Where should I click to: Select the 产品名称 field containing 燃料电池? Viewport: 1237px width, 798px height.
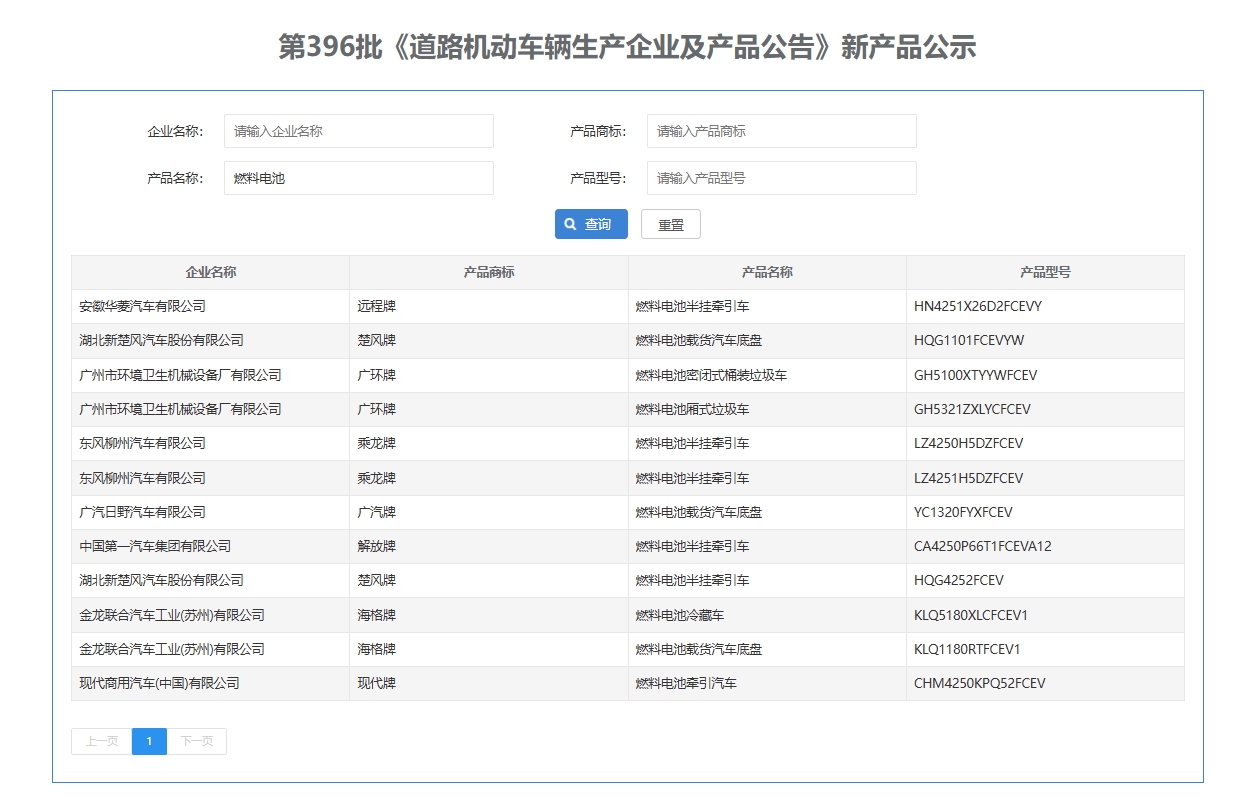point(358,178)
